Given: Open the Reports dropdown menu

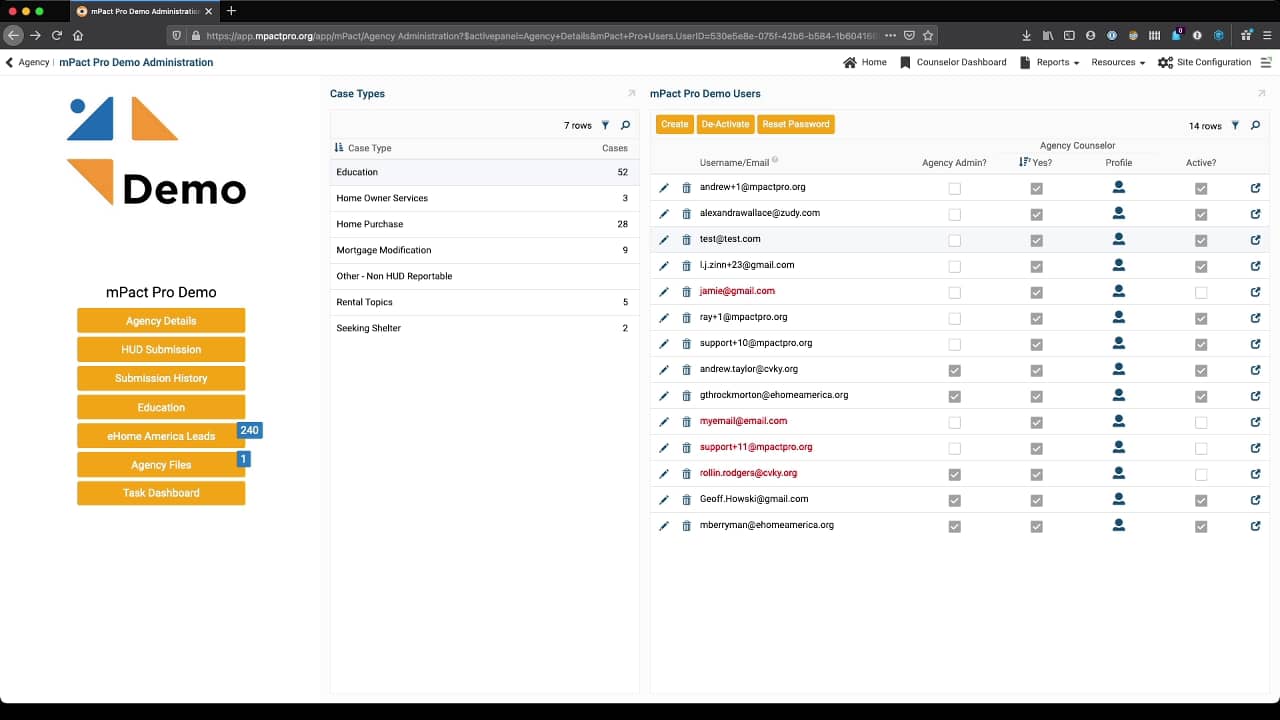Looking at the screenshot, I should (x=1050, y=62).
